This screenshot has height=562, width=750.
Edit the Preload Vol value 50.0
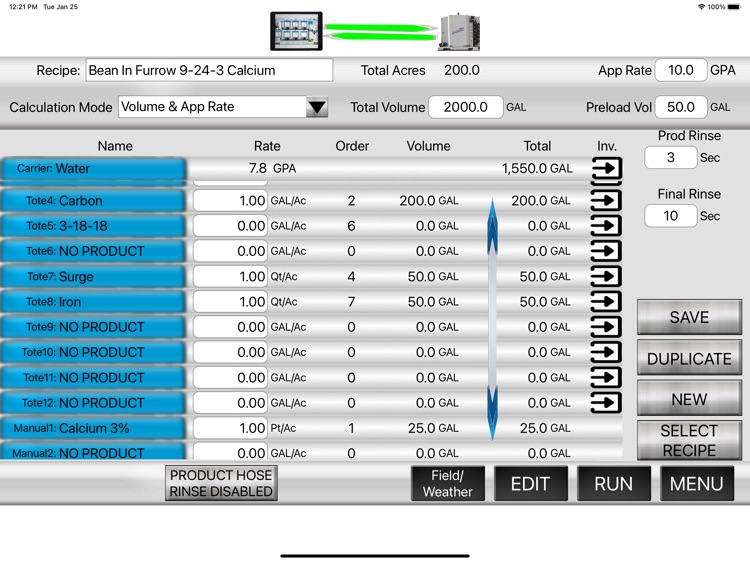681,107
